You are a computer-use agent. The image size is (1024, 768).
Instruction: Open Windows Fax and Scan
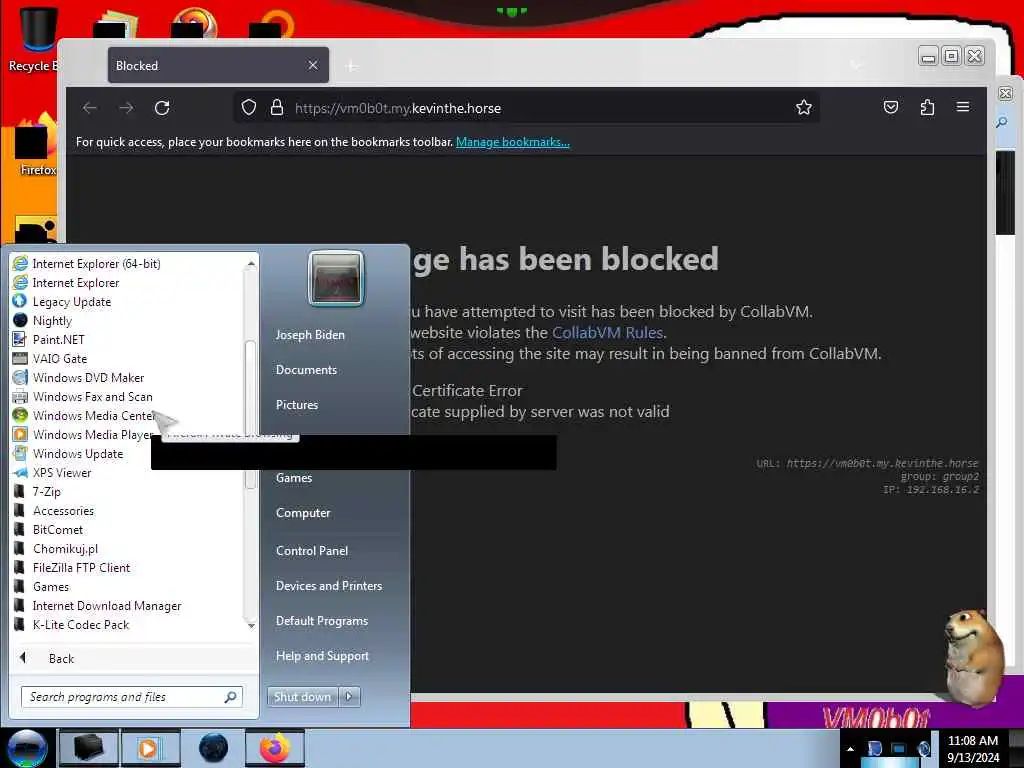click(92, 396)
